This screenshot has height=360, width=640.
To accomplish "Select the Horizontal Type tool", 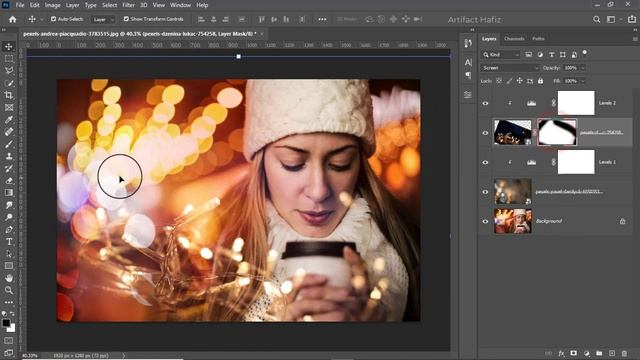I will 9,242.
